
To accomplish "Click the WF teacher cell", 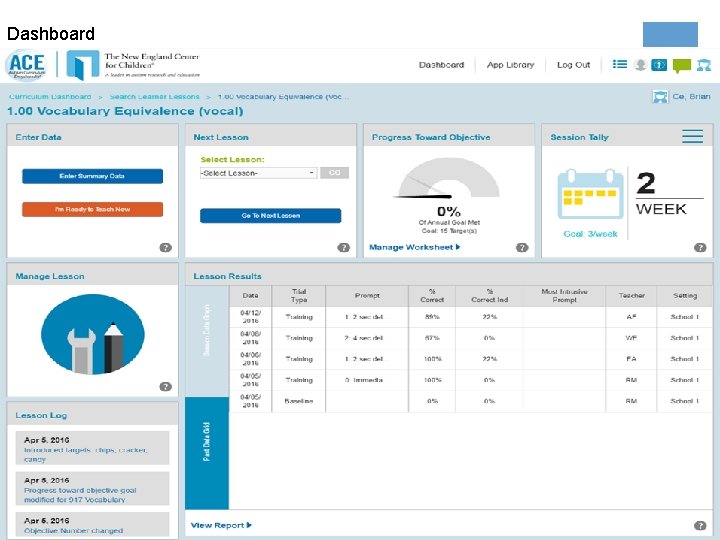I will tap(631, 338).
